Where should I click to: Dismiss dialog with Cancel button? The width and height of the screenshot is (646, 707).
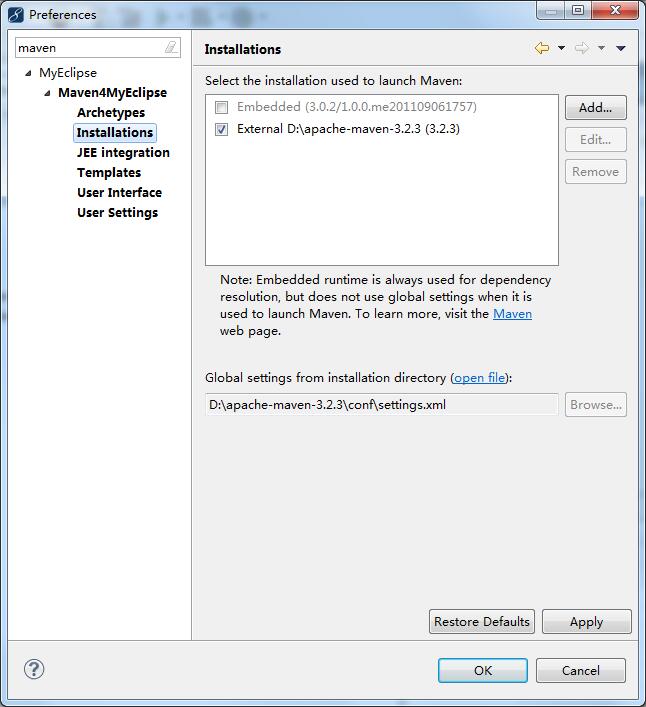(581, 670)
